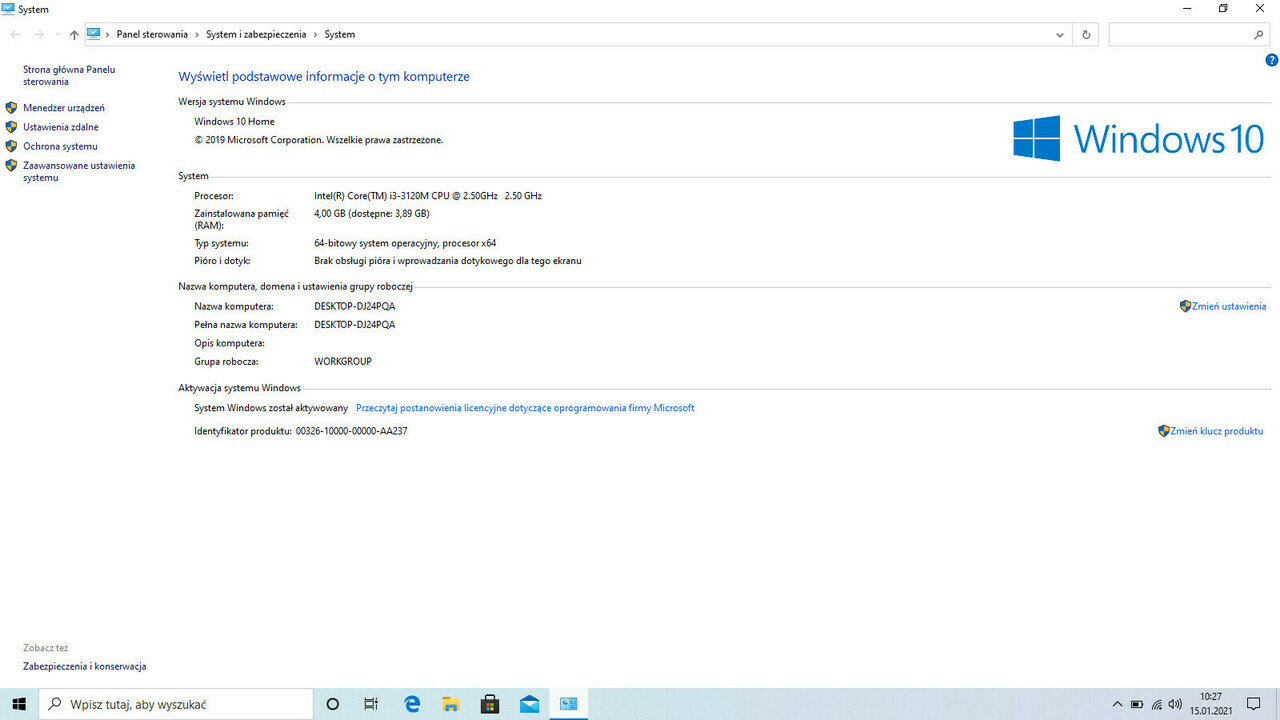Expand the chevron after Panel sterowania
The height and width of the screenshot is (720, 1280).
point(197,34)
